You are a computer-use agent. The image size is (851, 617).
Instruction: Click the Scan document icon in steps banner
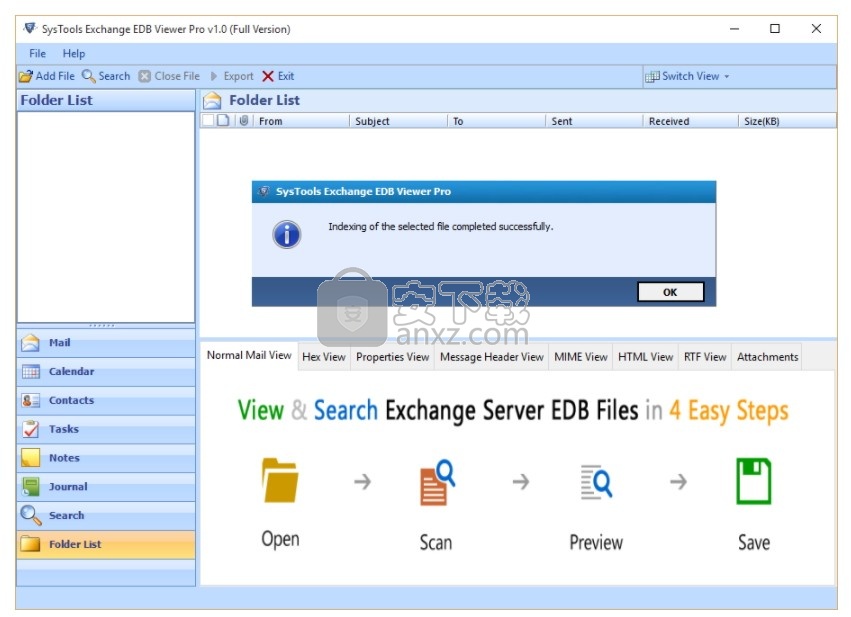point(437,482)
